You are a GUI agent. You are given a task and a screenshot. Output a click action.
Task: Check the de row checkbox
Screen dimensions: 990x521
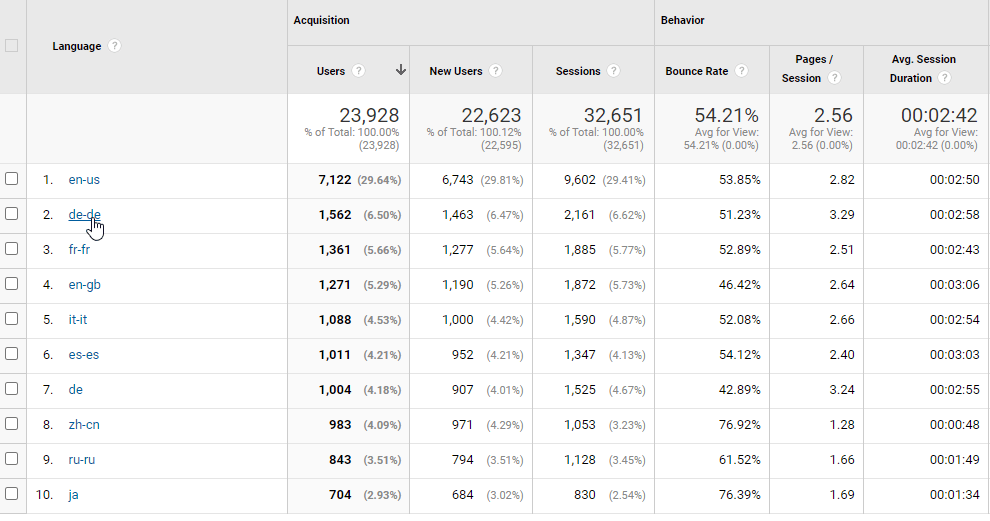pos(11,389)
